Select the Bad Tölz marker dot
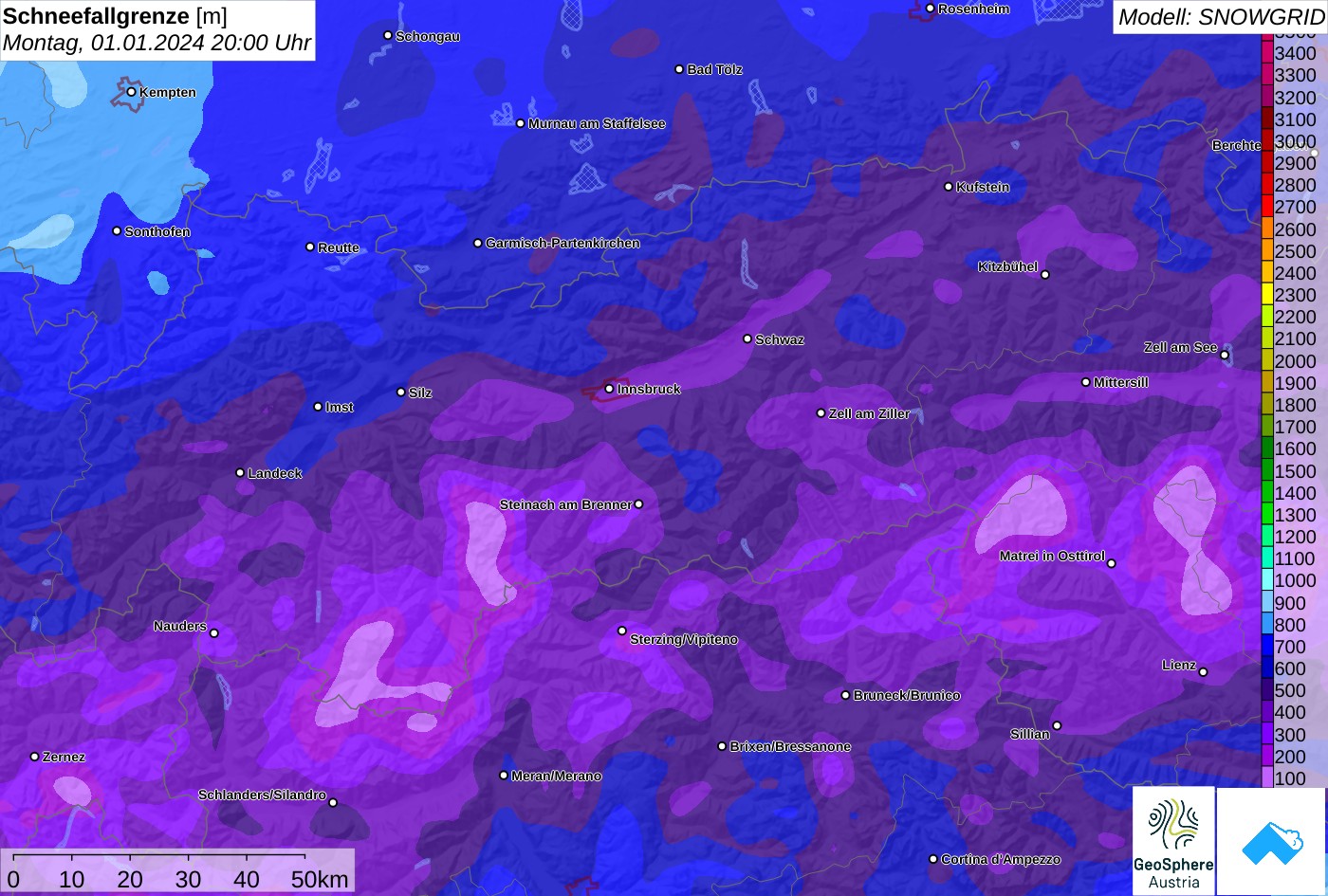 (x=679, y=69)
